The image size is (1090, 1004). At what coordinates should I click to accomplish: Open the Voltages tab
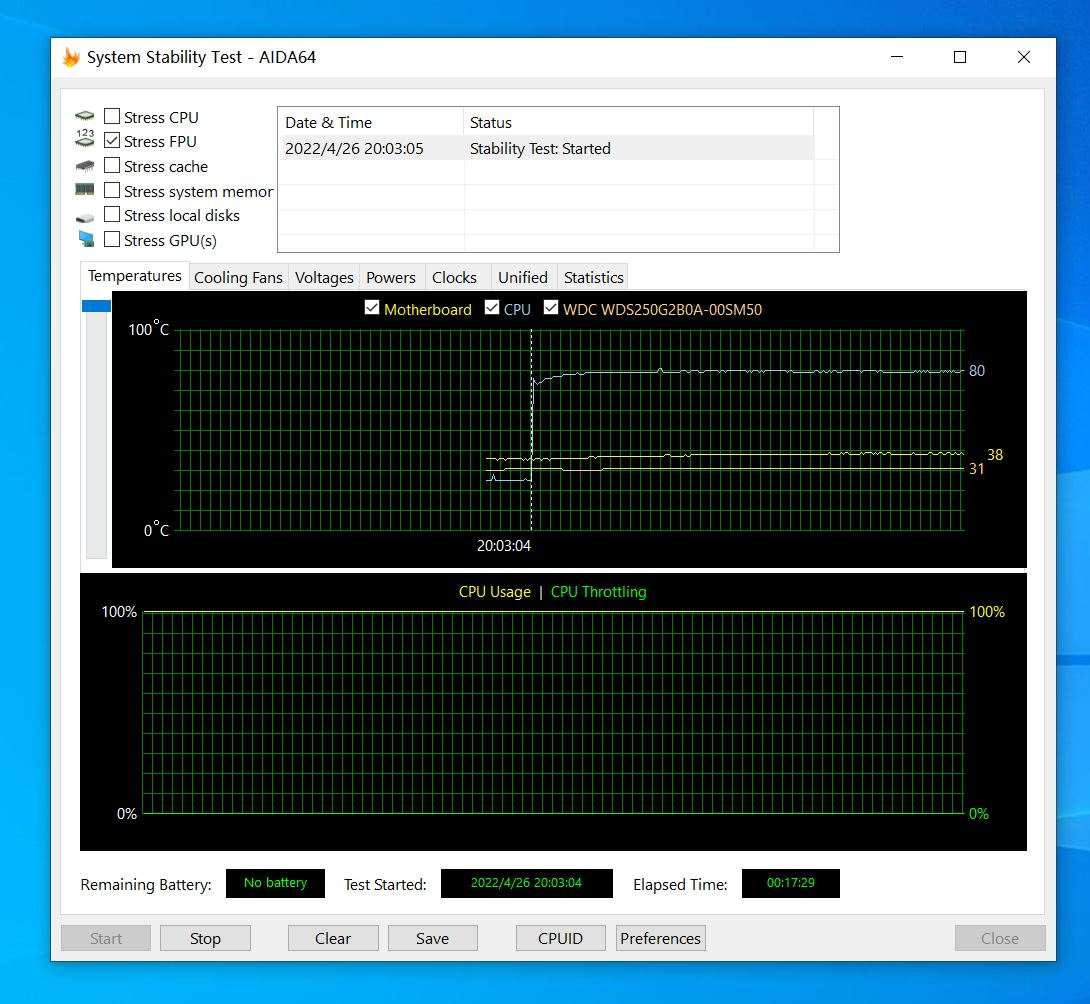[x=324, y=278]
